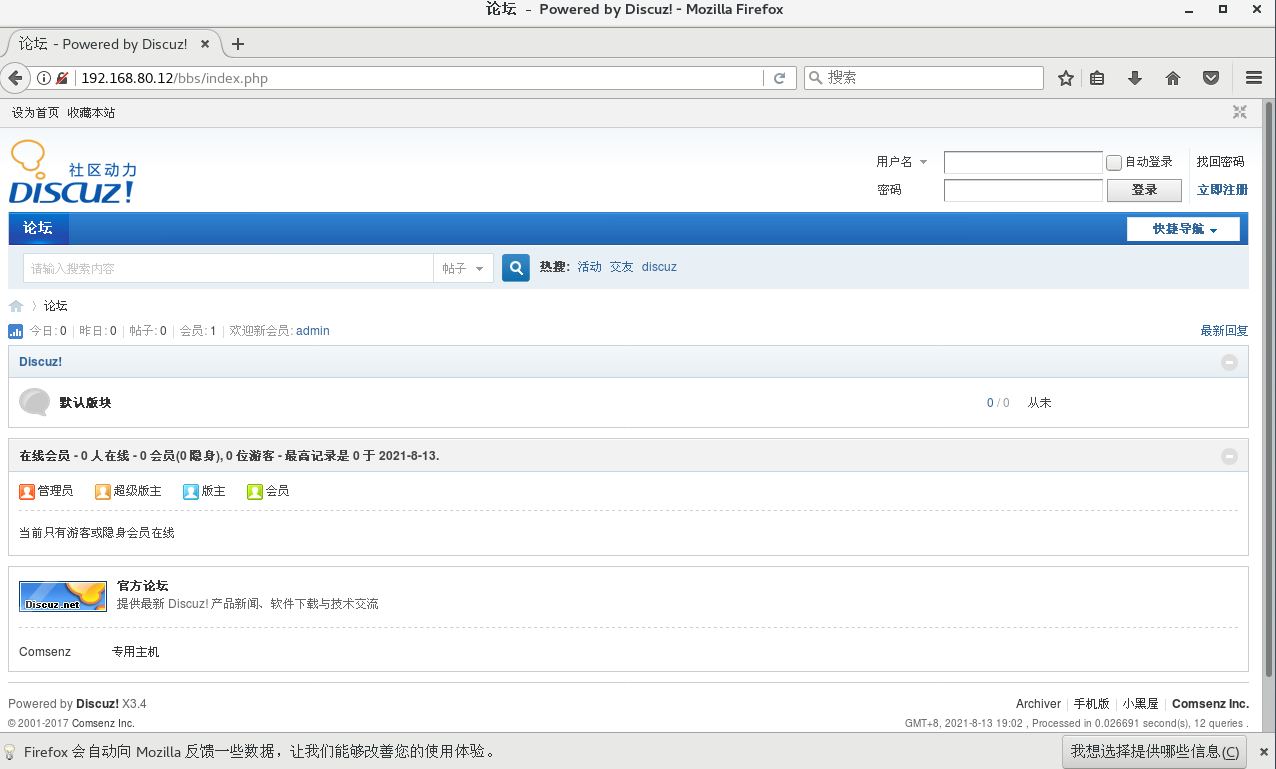Tick the 自动登录 checkbox
This screenshot has width=1276, height=769.
1114,162
